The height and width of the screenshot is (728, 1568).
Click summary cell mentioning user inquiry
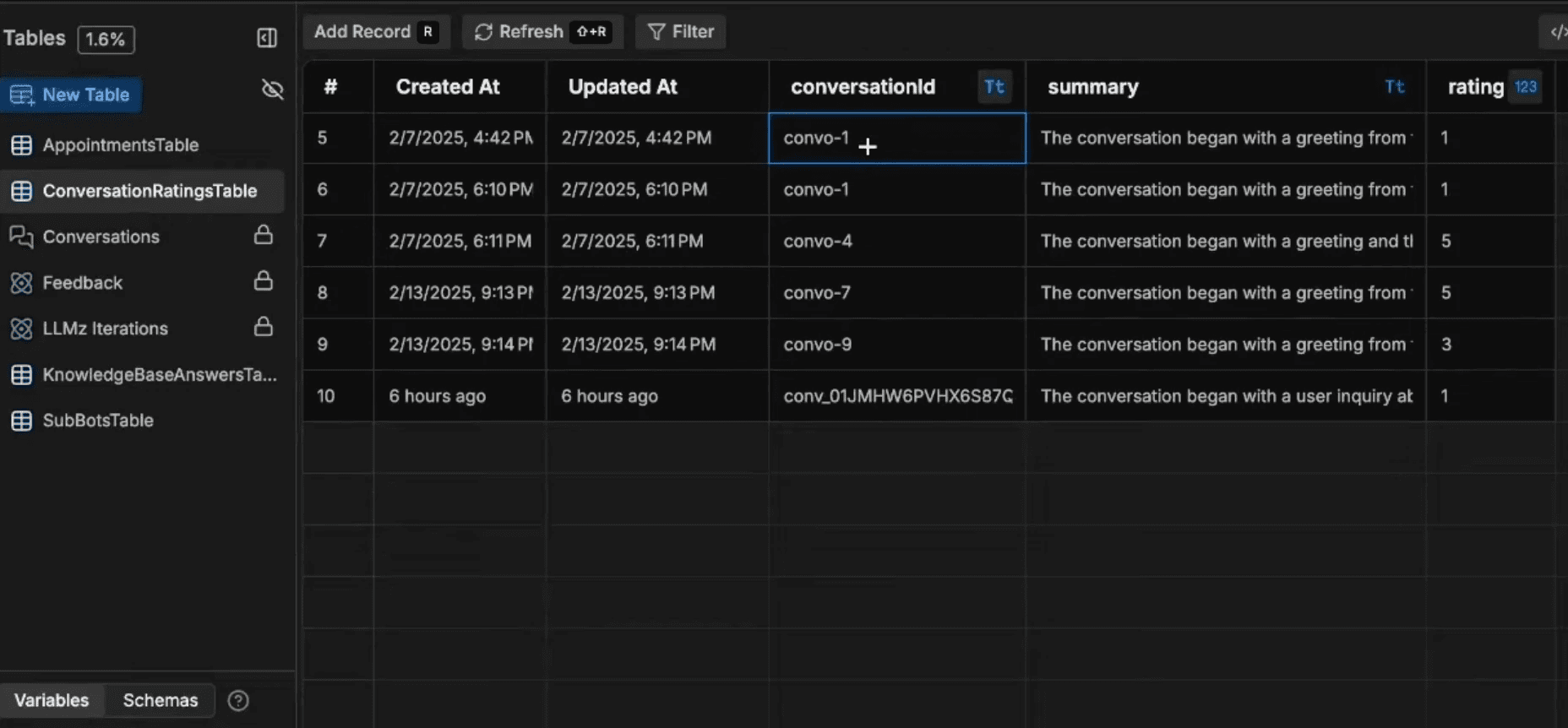point(1226,395)
